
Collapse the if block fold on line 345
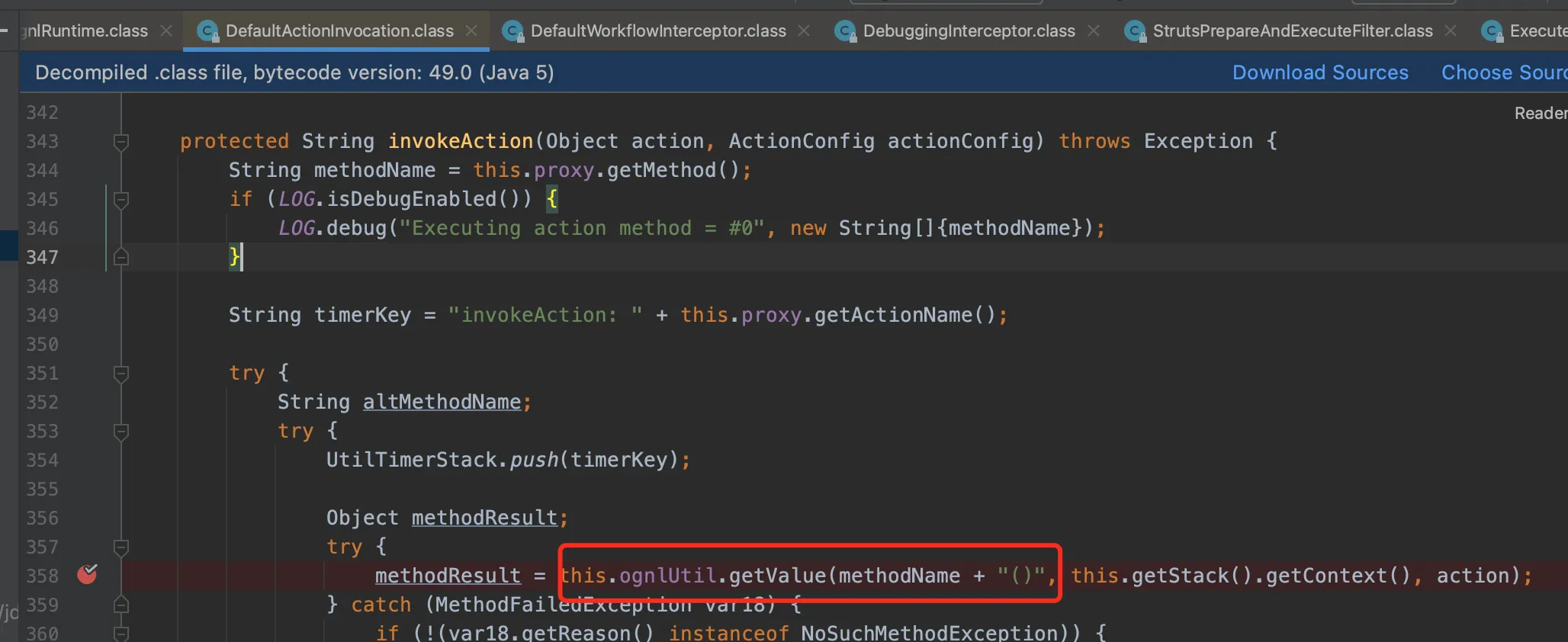coord(120,200)
